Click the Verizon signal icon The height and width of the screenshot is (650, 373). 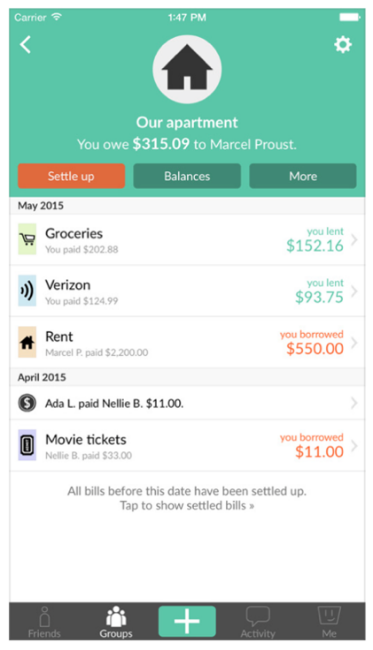[27, 291]
